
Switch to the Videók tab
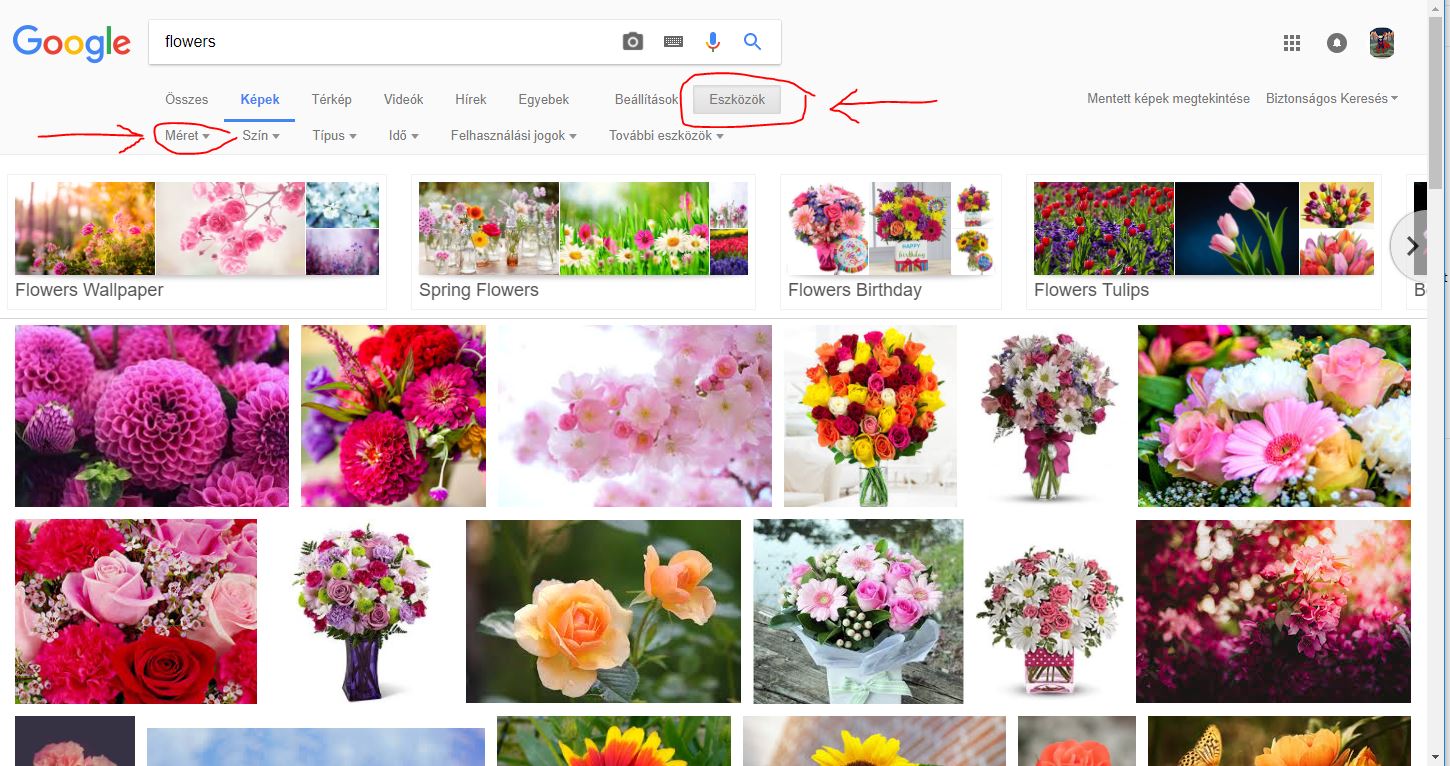coord(403,99)
